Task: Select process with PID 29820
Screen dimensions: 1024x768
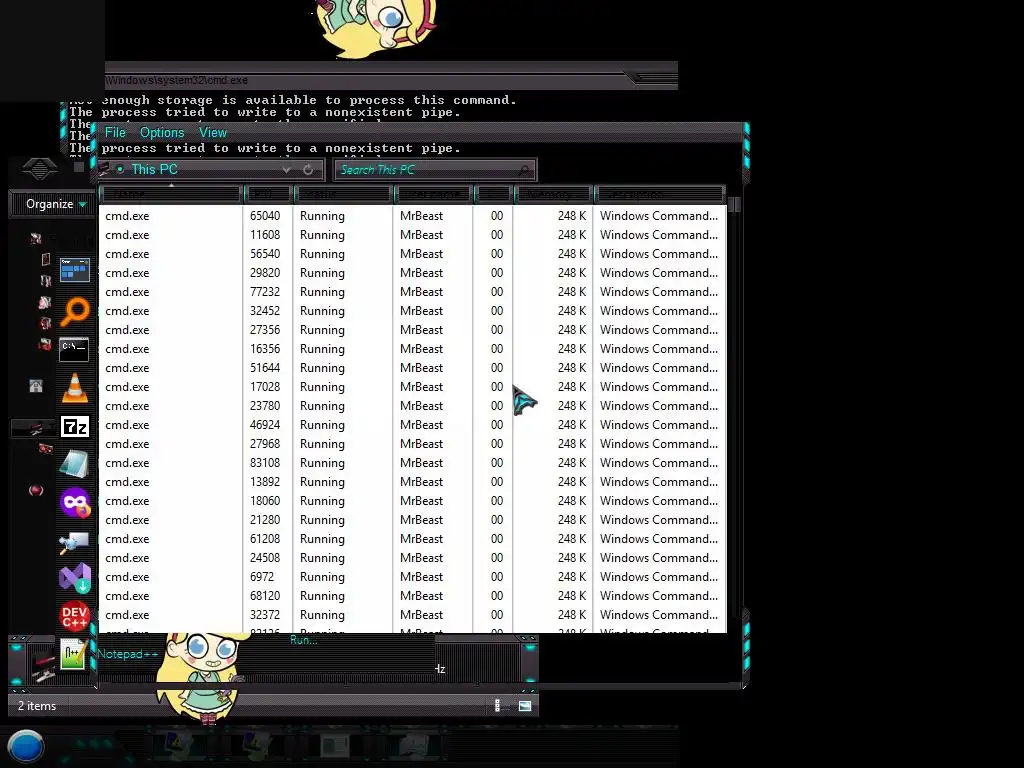Action: pos(412,272)
